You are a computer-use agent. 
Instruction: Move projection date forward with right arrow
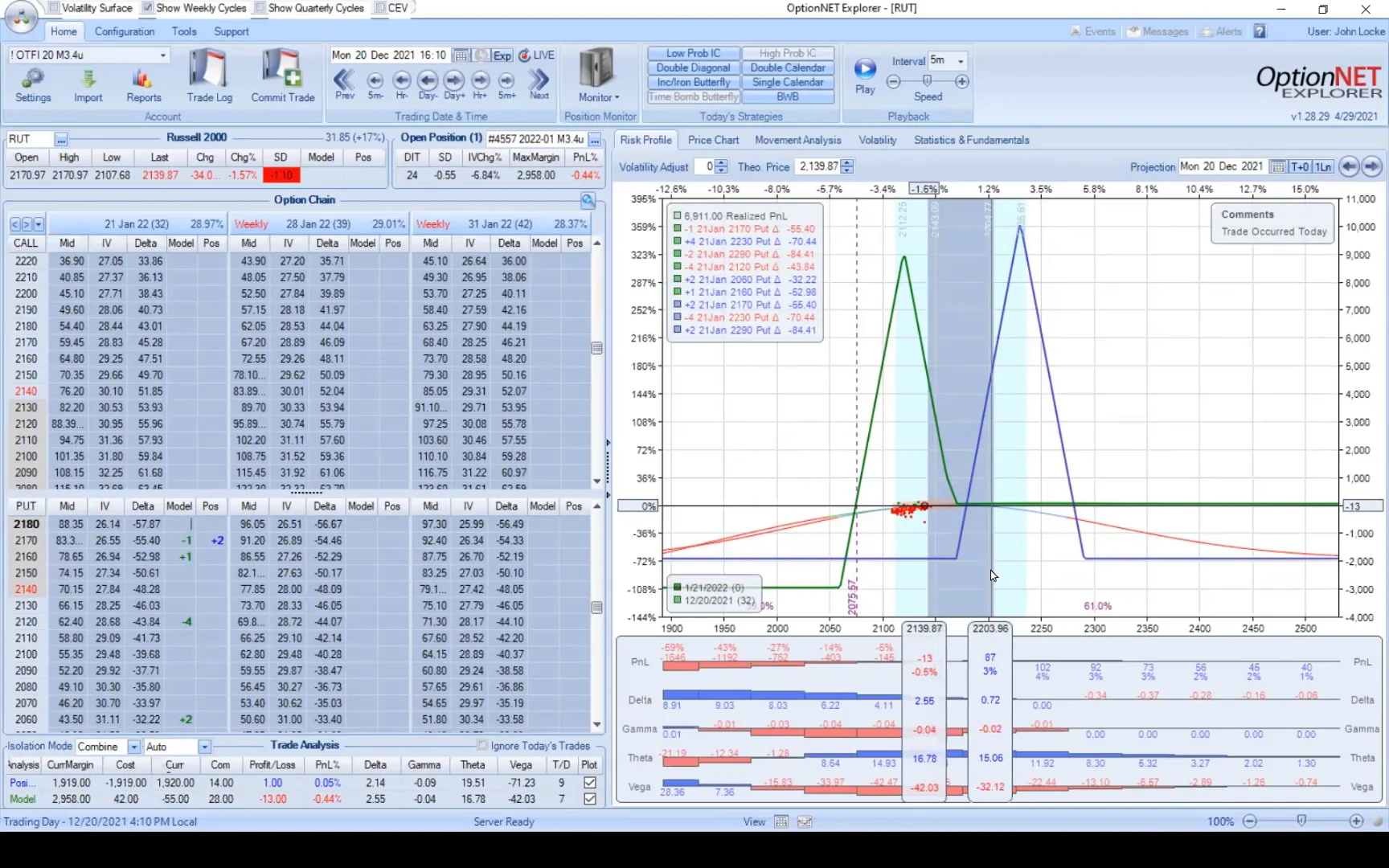[1371, 166]
